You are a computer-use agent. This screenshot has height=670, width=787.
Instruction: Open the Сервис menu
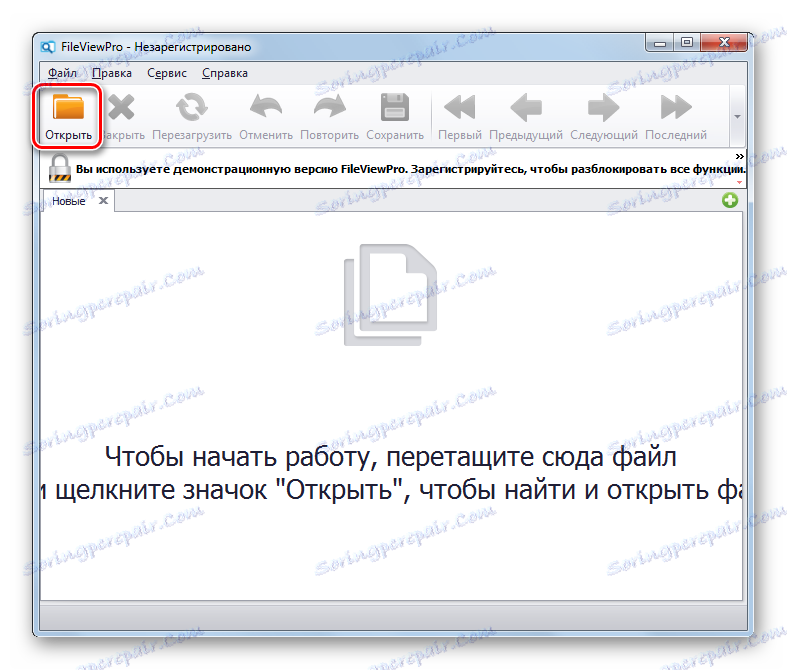point(167,73)
